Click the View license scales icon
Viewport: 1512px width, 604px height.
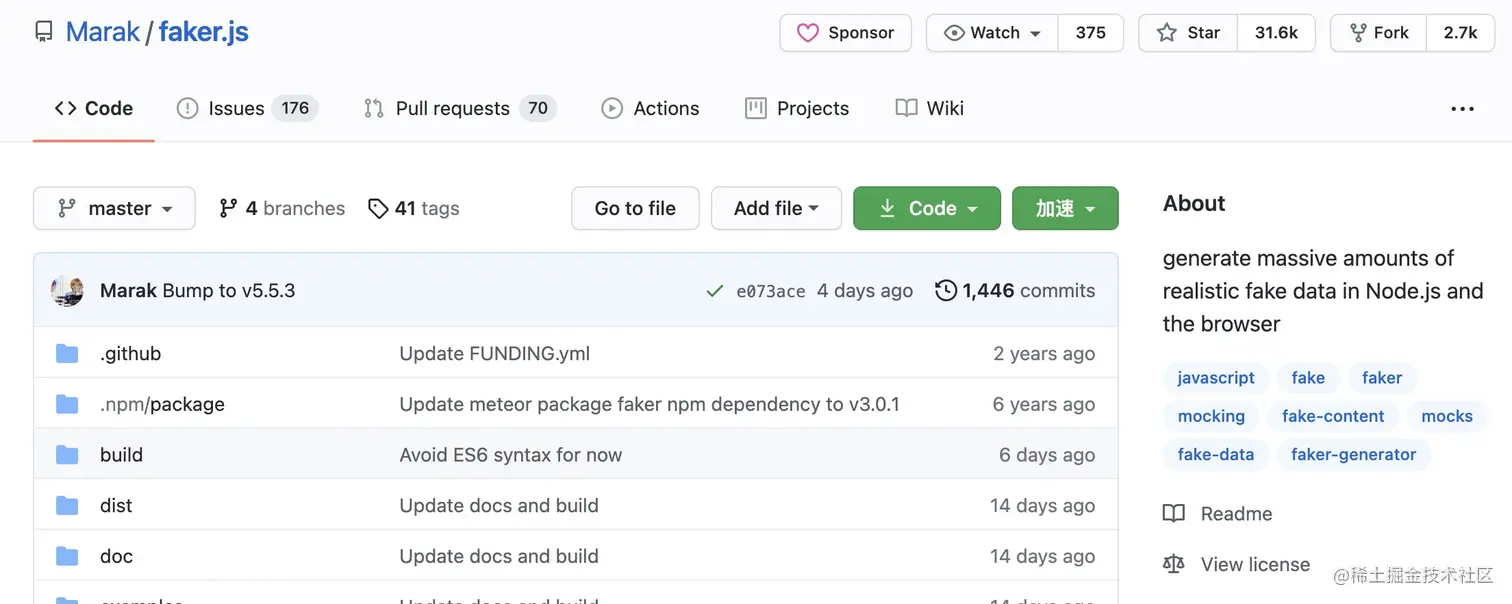click(1173, 563)
